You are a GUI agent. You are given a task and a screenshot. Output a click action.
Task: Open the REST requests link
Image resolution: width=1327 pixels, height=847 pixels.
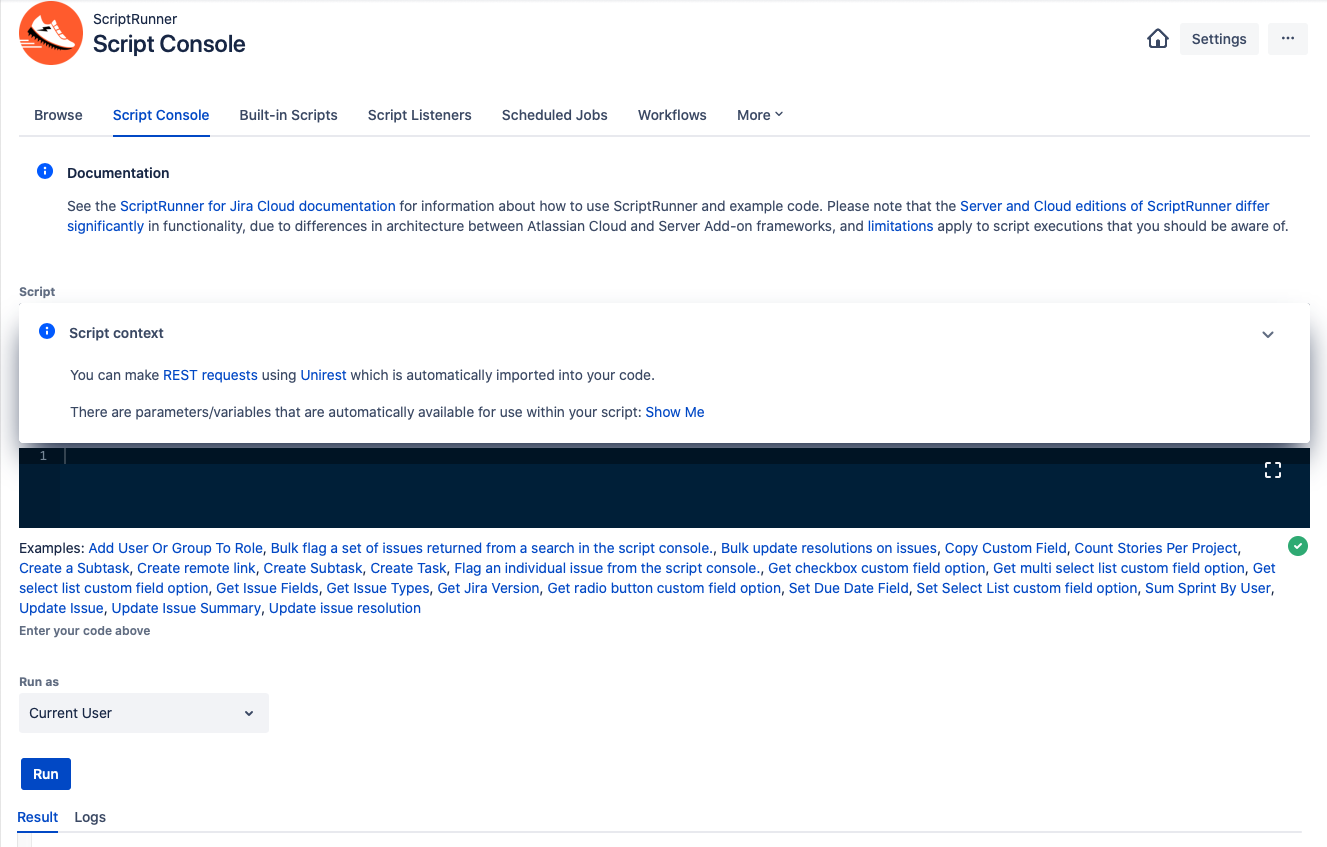click(210, 375)
